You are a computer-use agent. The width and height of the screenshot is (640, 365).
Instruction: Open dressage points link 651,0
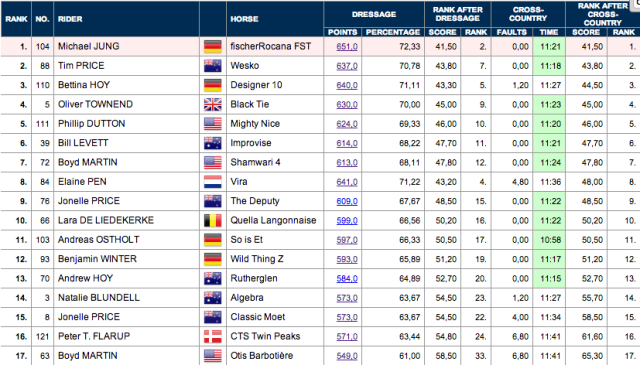(x=347, y=47)
